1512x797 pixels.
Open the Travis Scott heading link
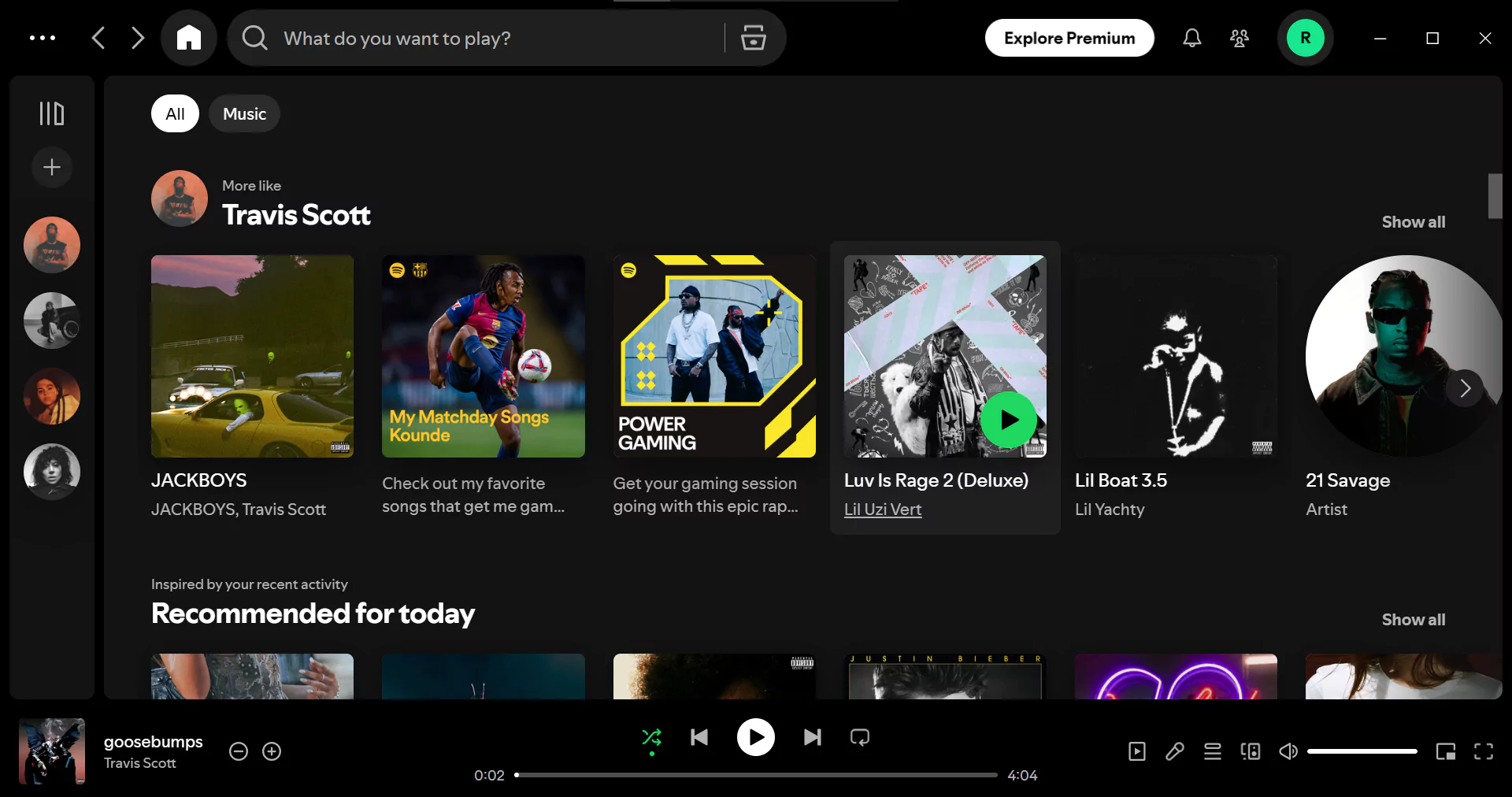click(x=296, y=215)
